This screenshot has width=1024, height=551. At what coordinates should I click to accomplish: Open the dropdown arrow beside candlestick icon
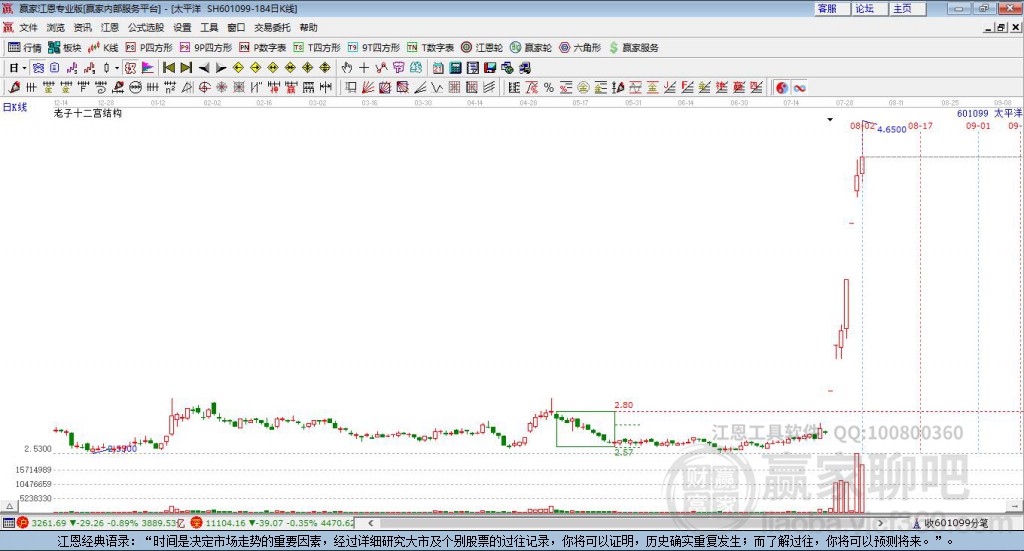click(117, 68)
